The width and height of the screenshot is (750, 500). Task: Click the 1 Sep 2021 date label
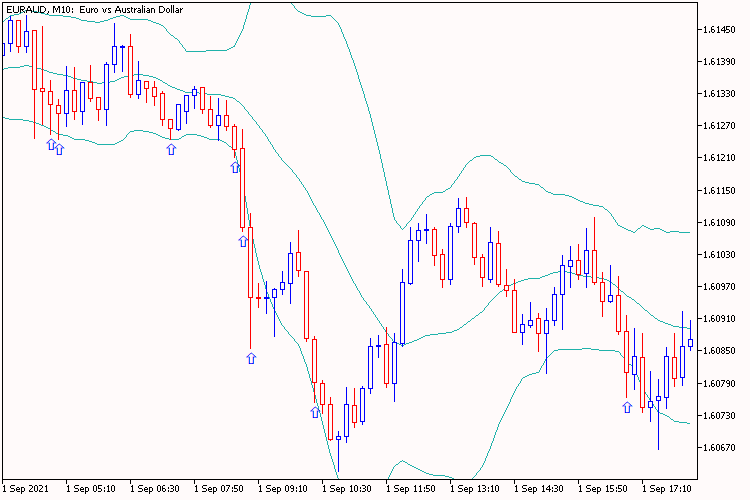coord(25,489)
